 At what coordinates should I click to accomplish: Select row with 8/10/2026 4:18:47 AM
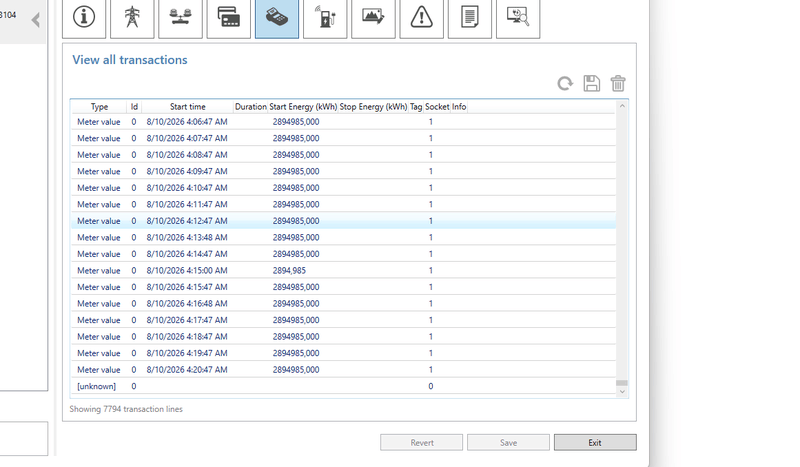tap(343, 336)
